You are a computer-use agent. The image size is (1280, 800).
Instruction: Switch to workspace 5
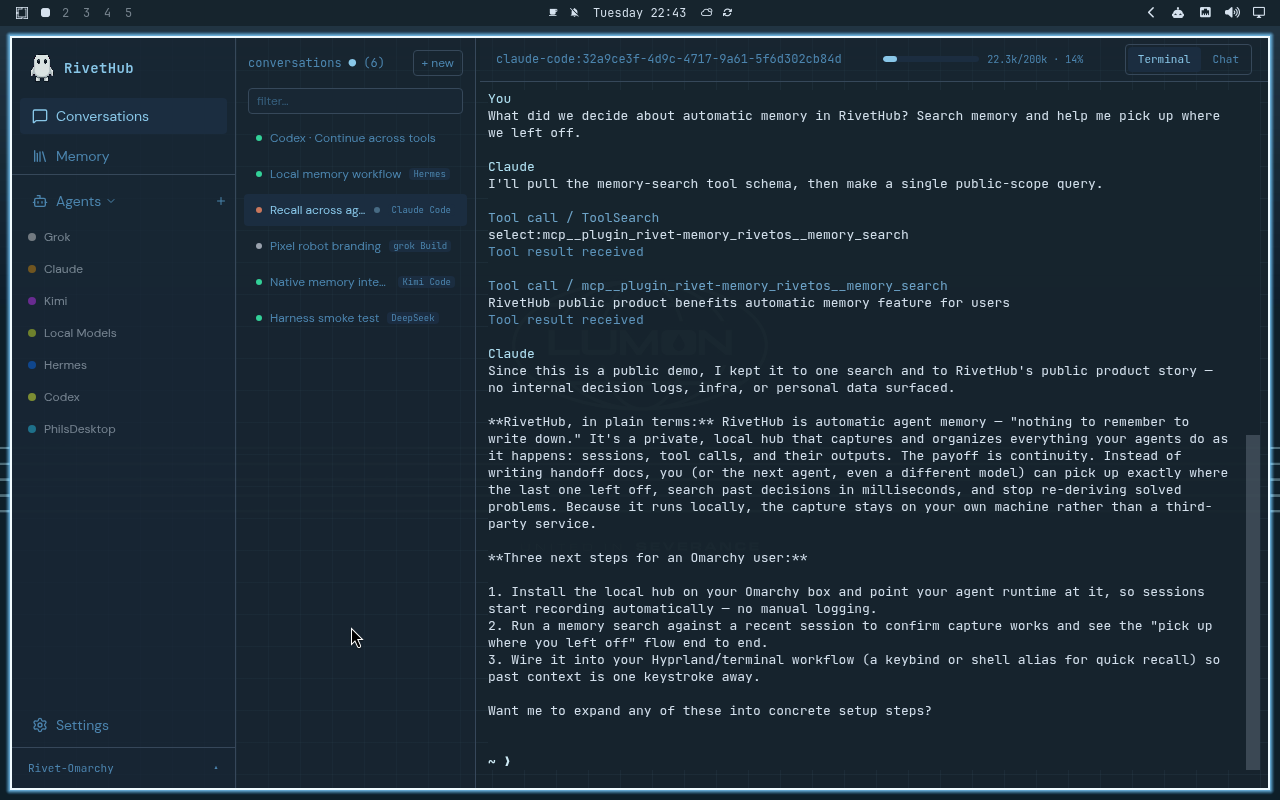pyautogui.click(x=128, y=13)
